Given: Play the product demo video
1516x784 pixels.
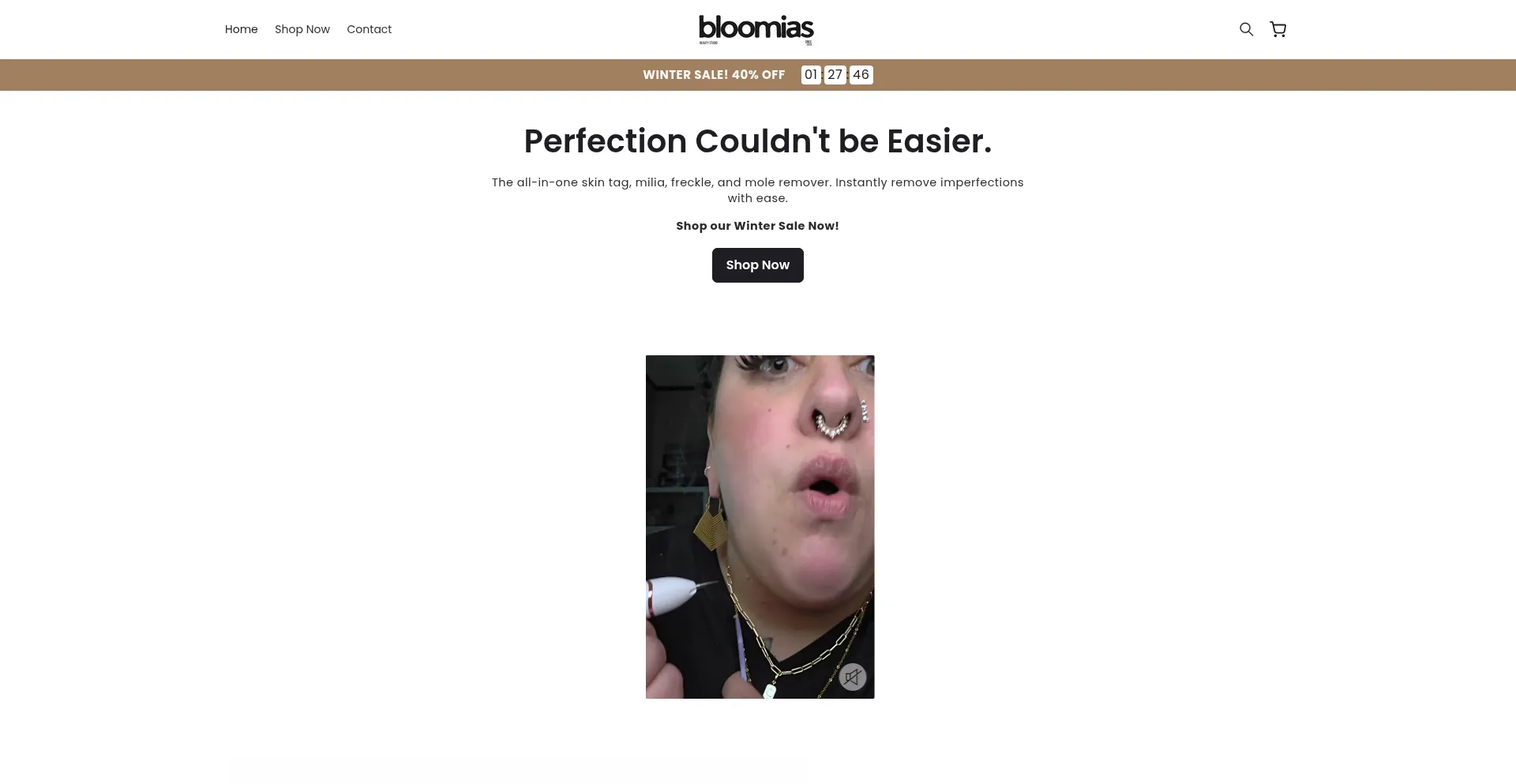Looking at the screenshot, I should point(760,527).
